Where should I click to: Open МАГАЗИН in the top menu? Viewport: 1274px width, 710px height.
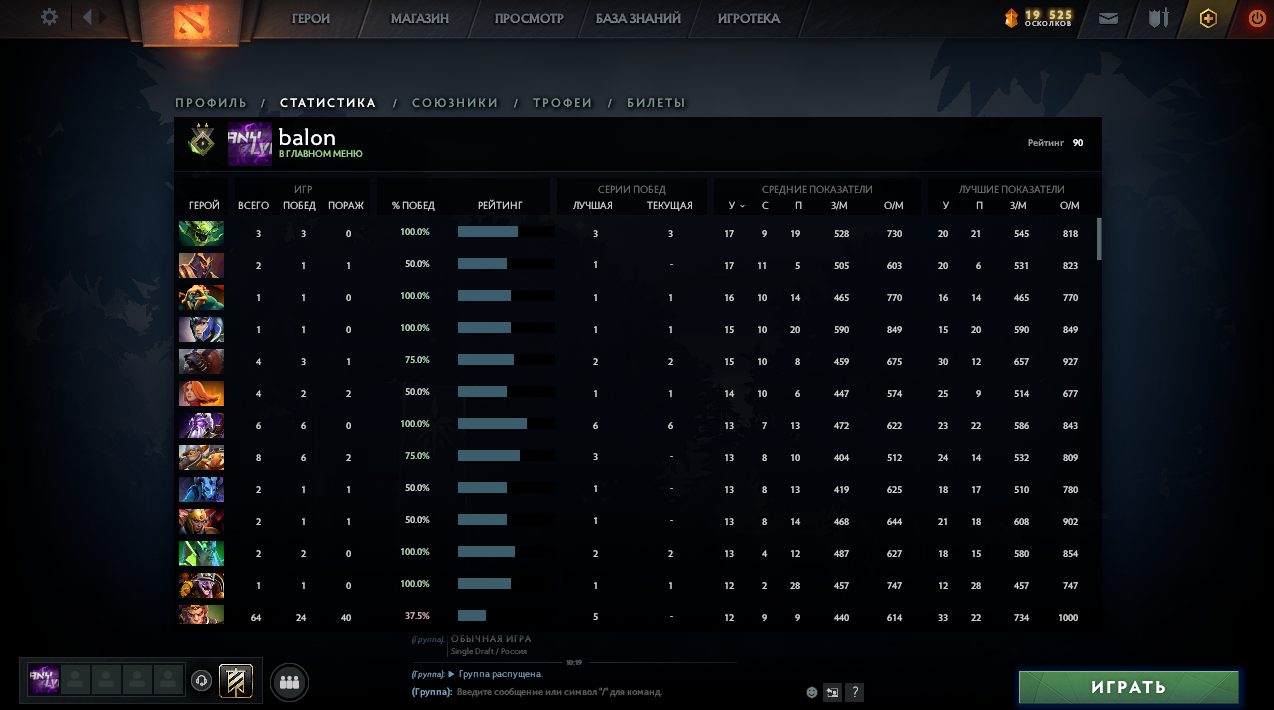point(420,18)
